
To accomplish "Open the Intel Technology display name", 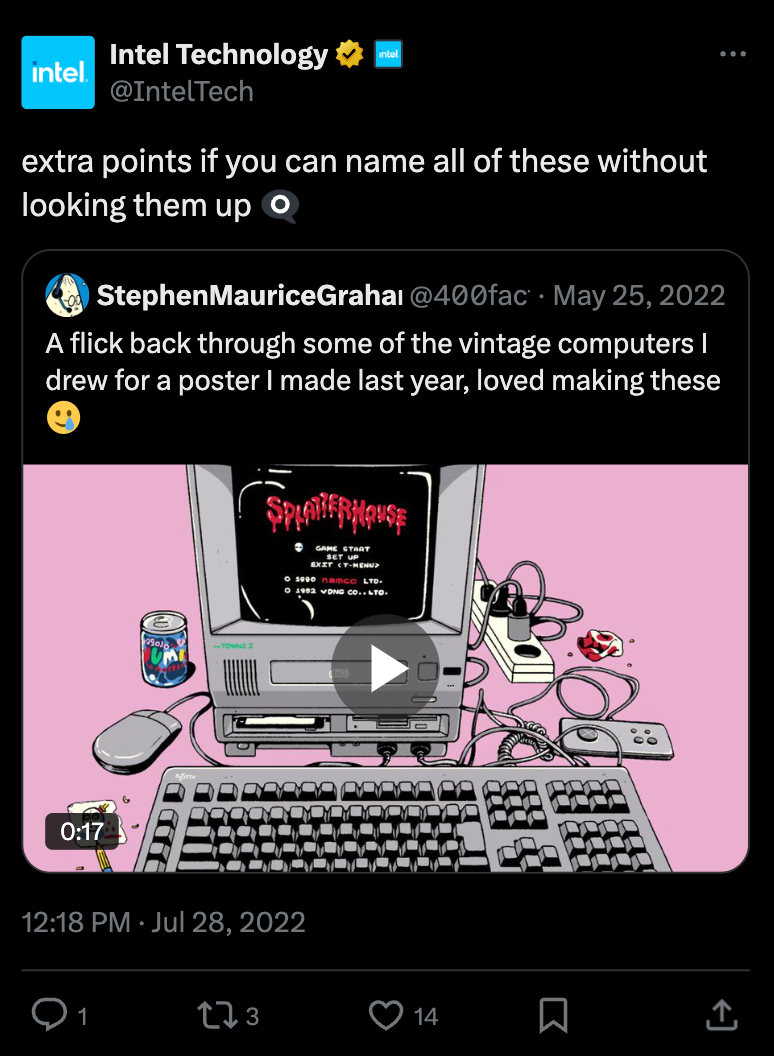I will pos(218,54).
